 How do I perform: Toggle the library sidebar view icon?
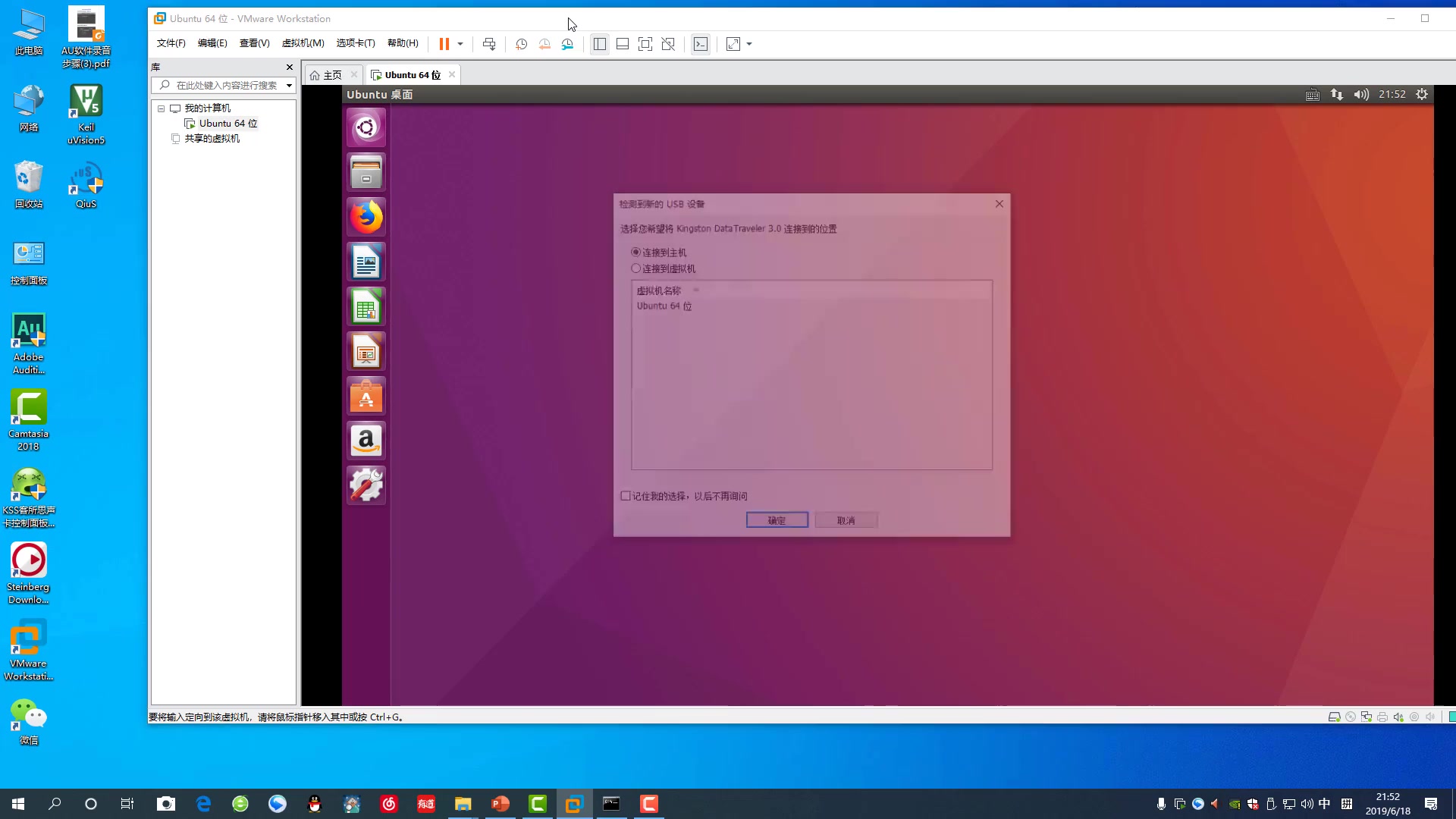tap(600, 44)
